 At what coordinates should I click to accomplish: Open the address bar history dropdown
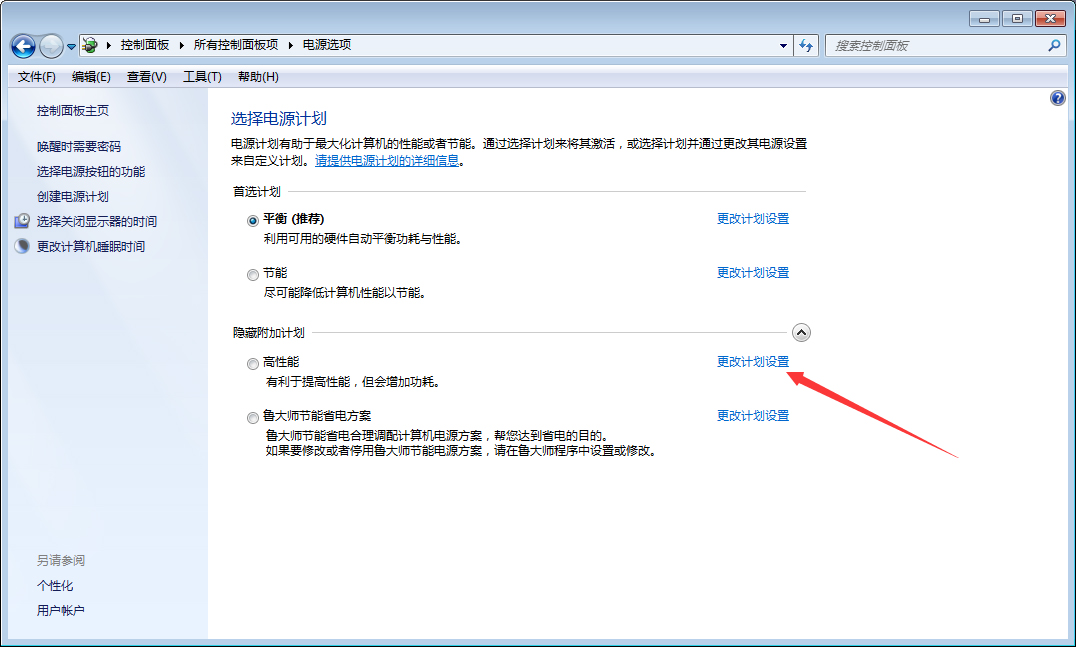(x=782, y=45)
